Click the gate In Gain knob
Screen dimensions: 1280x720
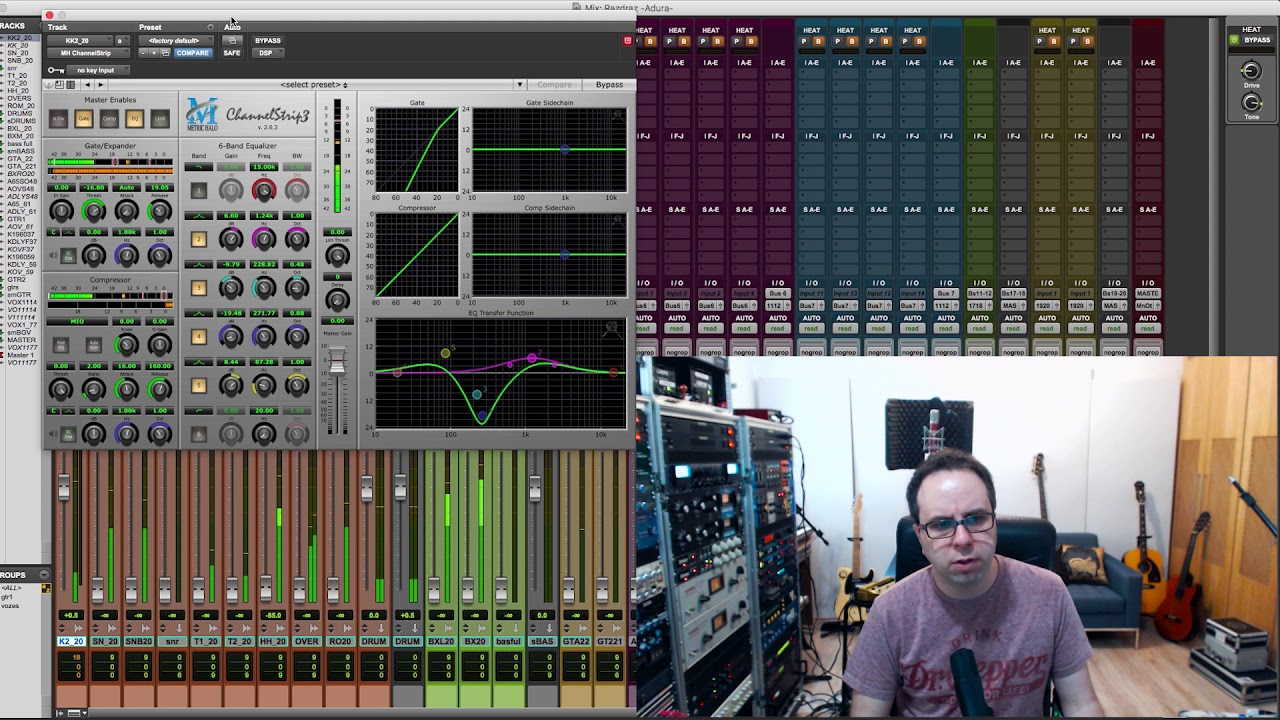[61, 211]
